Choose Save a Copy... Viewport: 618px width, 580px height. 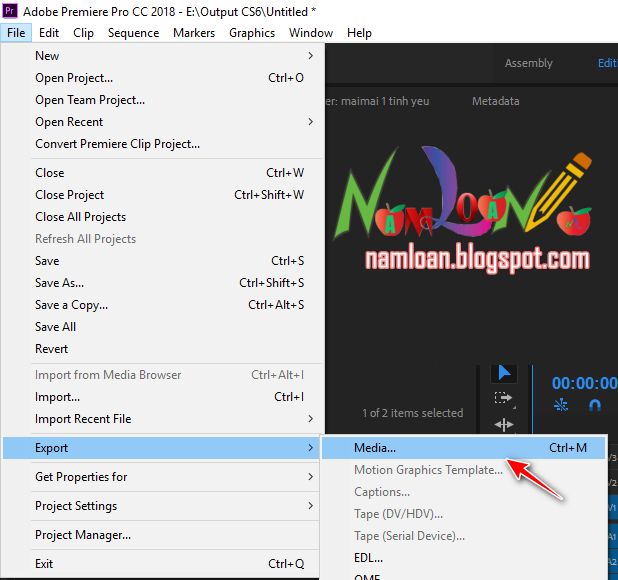pos(163,305)
